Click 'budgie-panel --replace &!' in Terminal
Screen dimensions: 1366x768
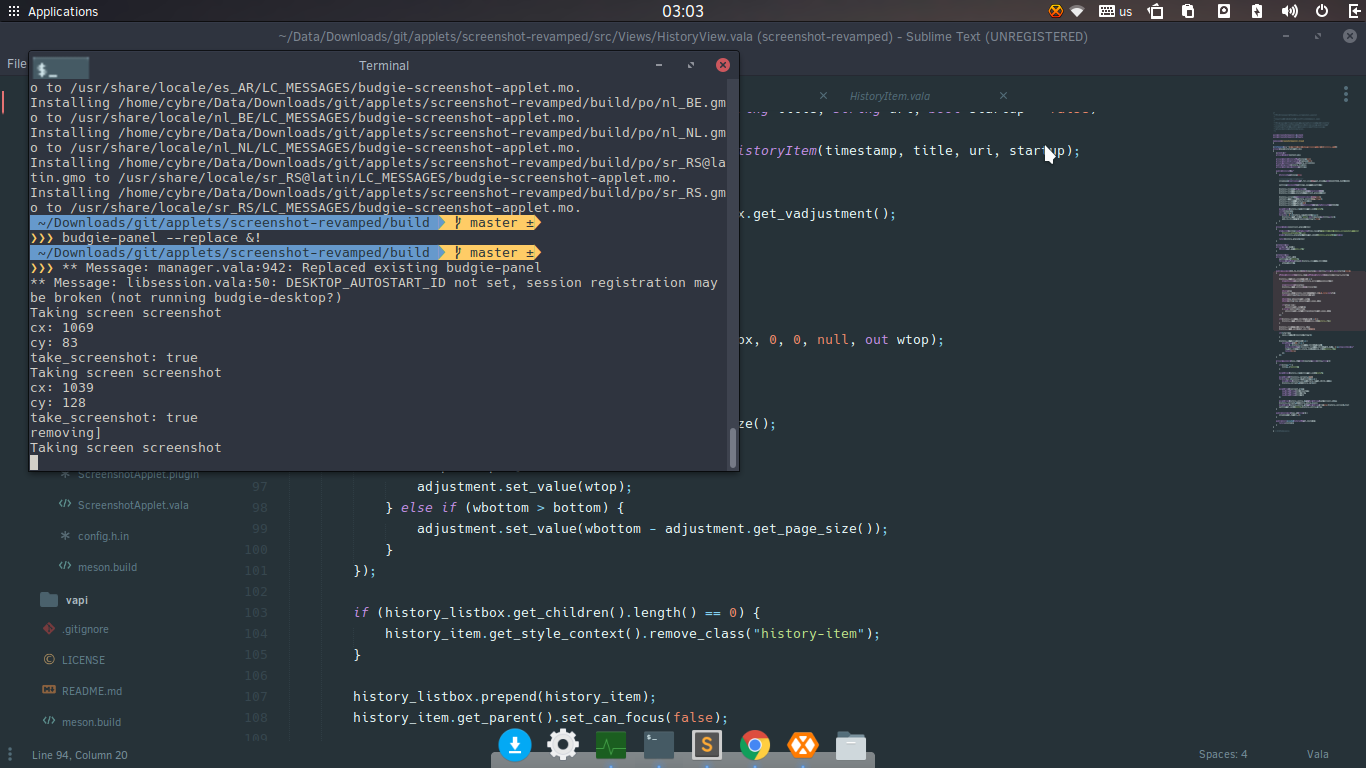click(161, 238)
